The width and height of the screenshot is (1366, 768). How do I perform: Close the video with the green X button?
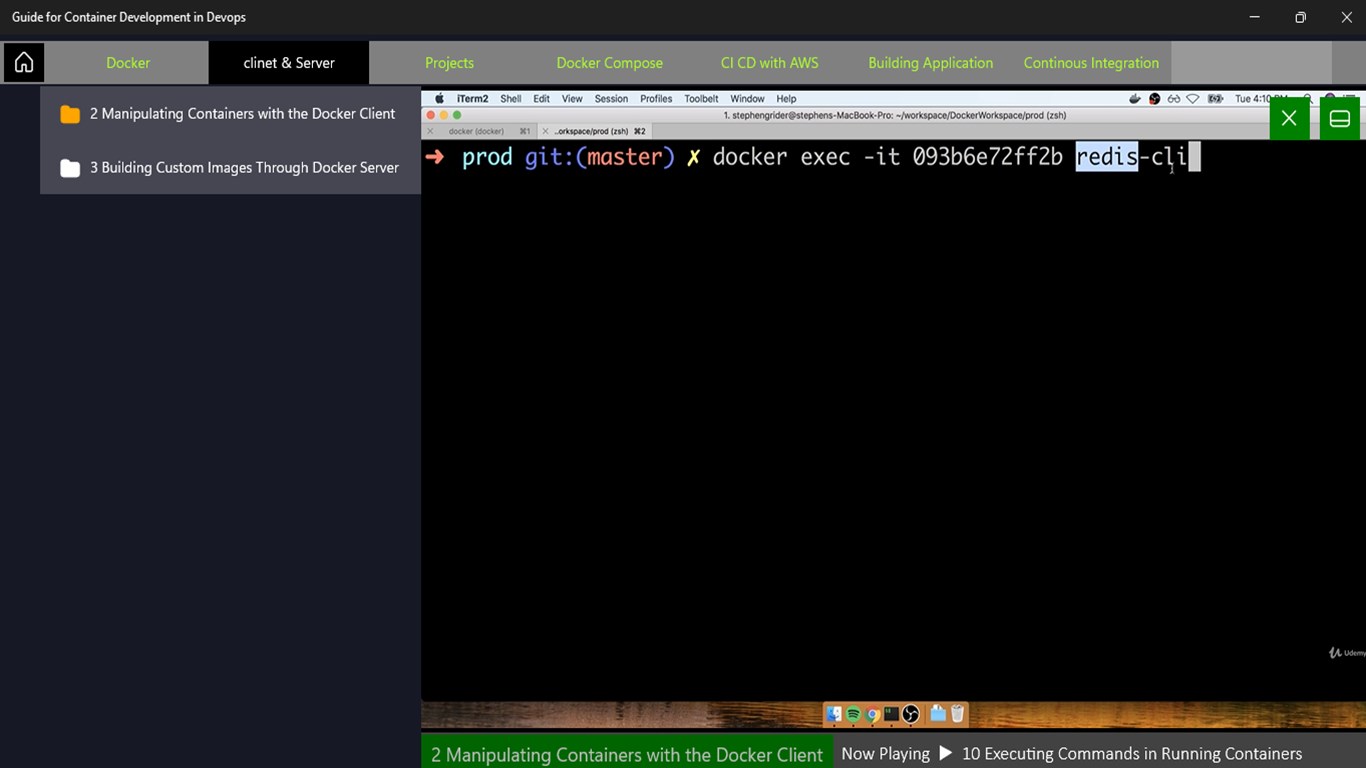tap(1289, 119)
